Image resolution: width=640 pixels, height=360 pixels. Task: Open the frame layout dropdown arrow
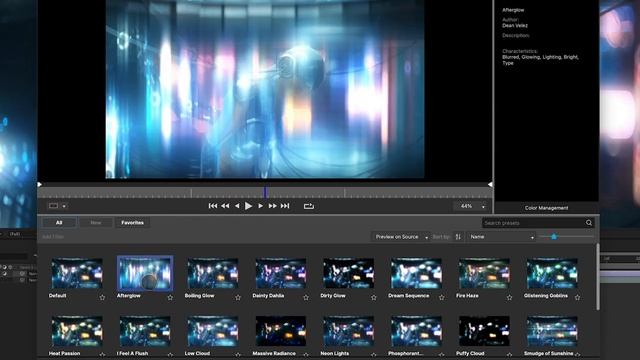click(64, 206)
